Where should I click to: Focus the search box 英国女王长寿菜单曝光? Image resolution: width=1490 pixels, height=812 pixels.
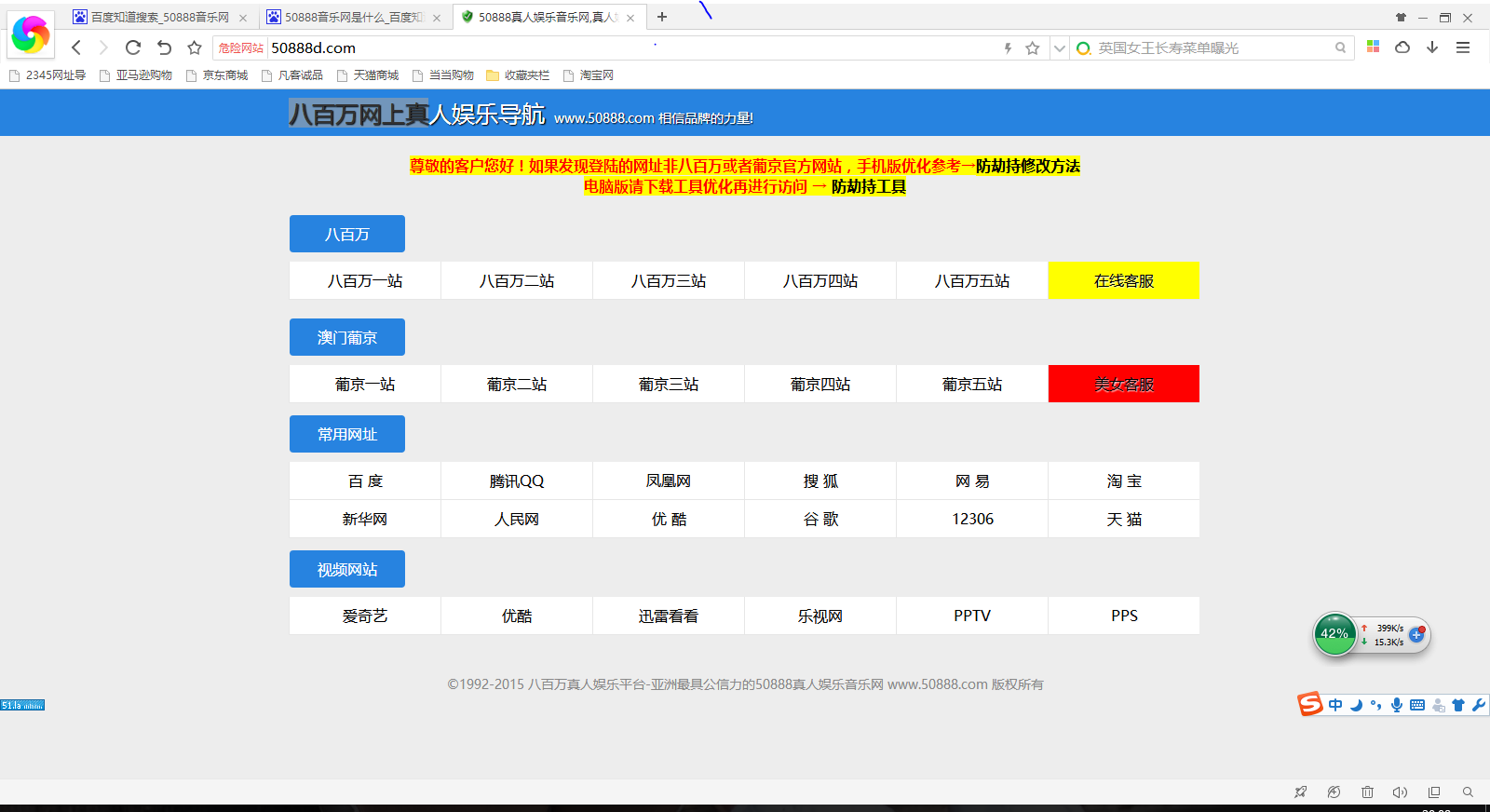[1211, 48]
